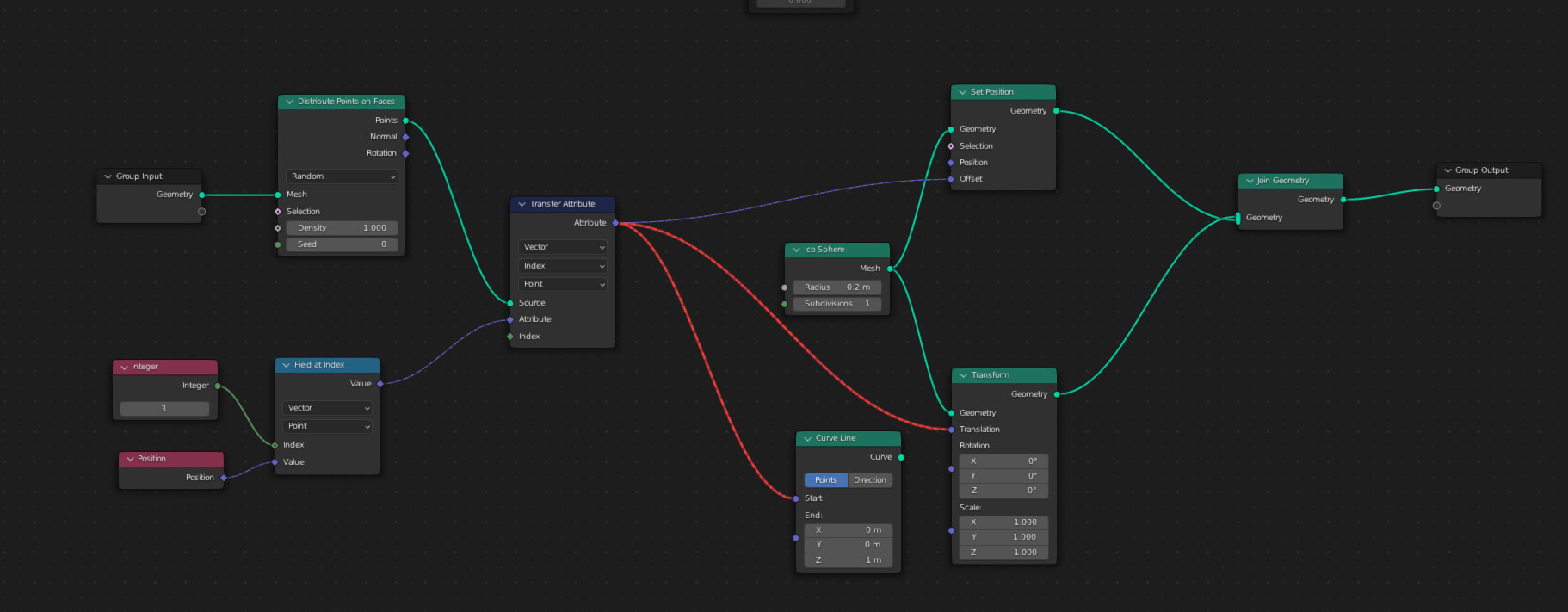Viewport: 1568px width, 612px height.
Task: Collapse the Group Output node
Action: click(x=1448, y=170)
